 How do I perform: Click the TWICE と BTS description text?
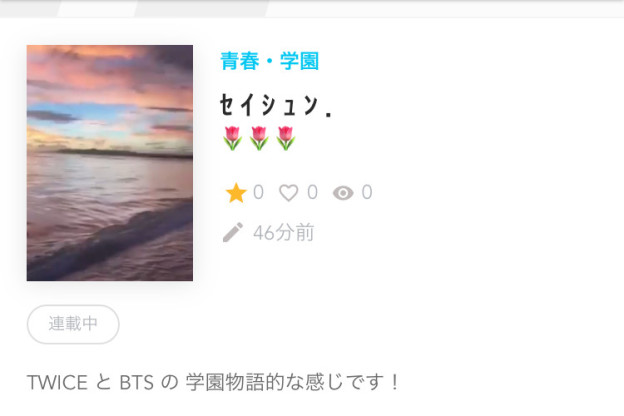[213, 382]
